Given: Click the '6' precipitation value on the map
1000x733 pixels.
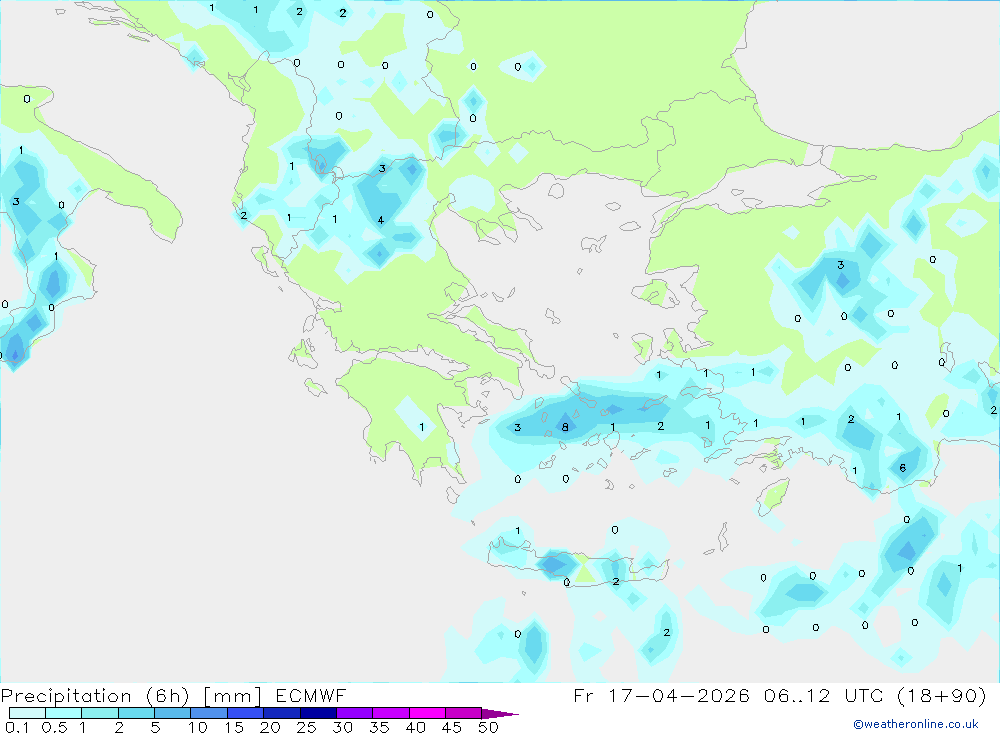Looking at the screenshot, I should [902, 468].
